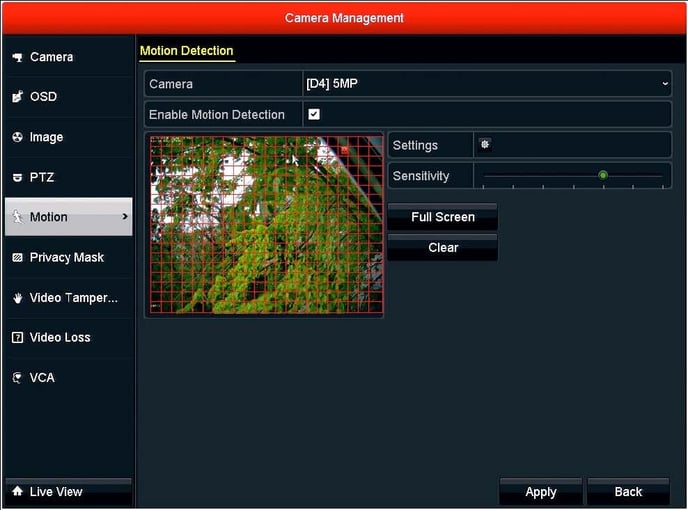
Task: Click the Video Tamper hand icon
Action: click(17, 298)
